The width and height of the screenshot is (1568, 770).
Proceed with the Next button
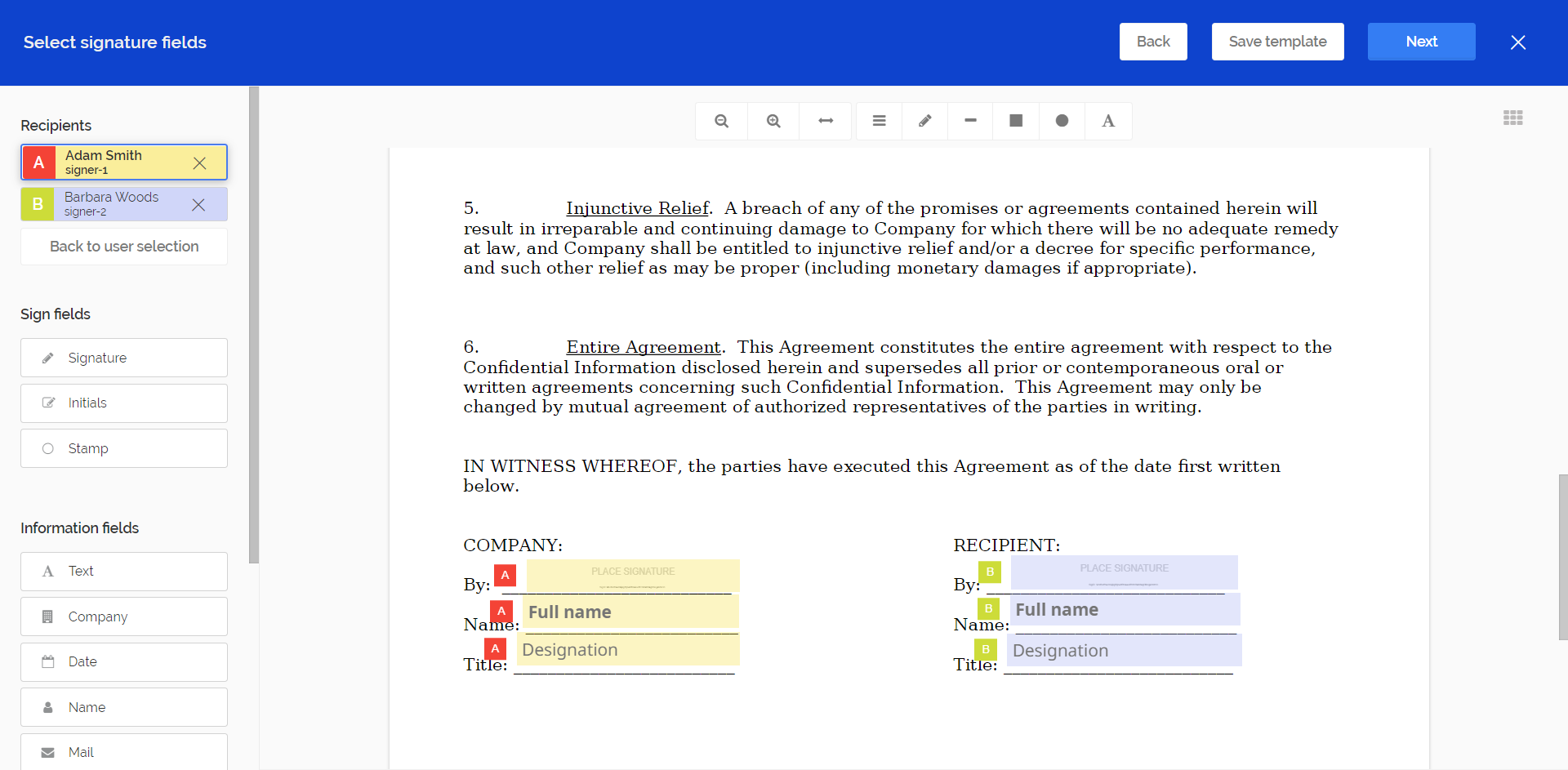pyautogui.click(x=1421, y=42)
